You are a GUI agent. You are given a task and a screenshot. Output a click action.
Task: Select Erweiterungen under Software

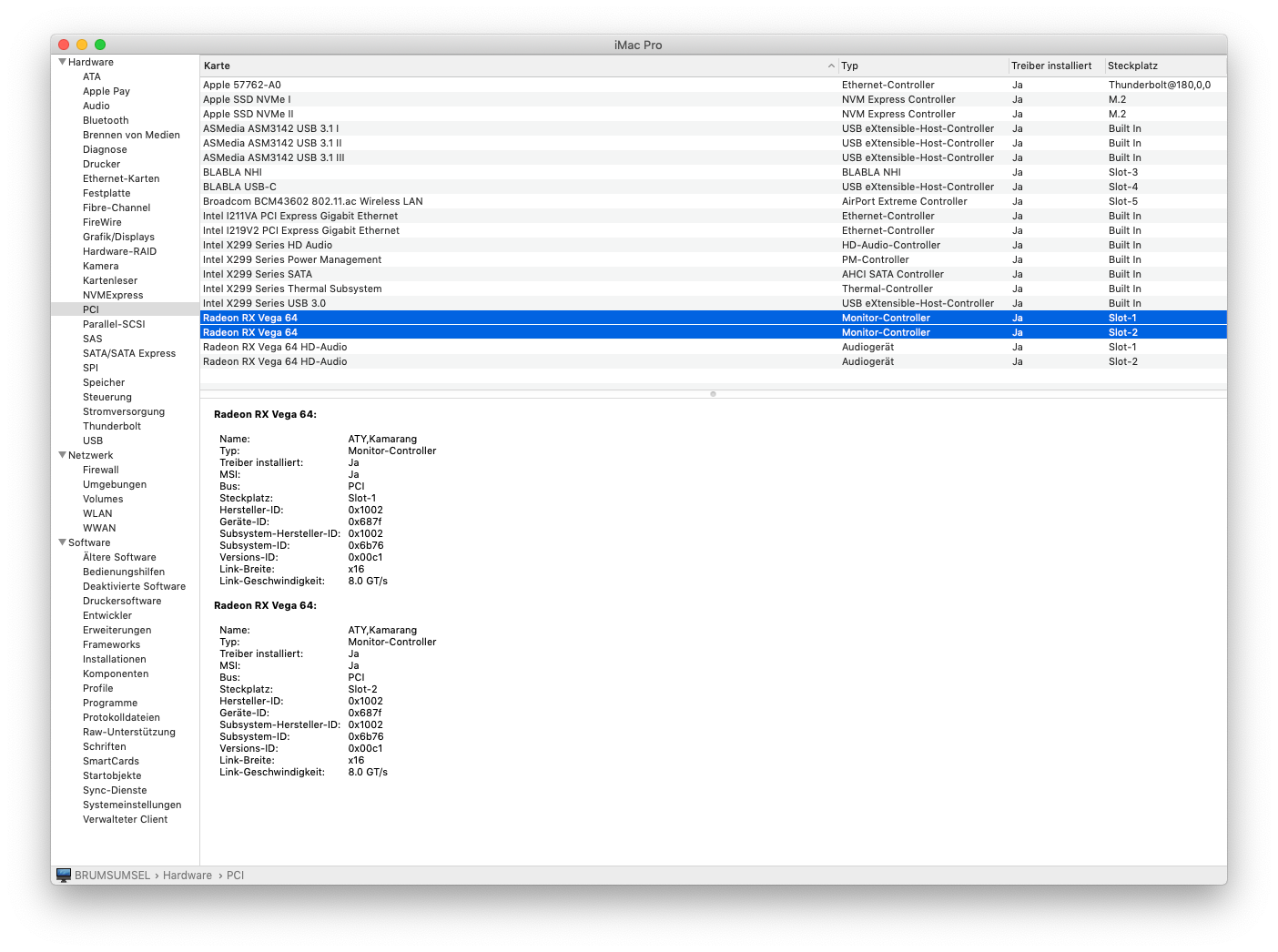point(117,630)
